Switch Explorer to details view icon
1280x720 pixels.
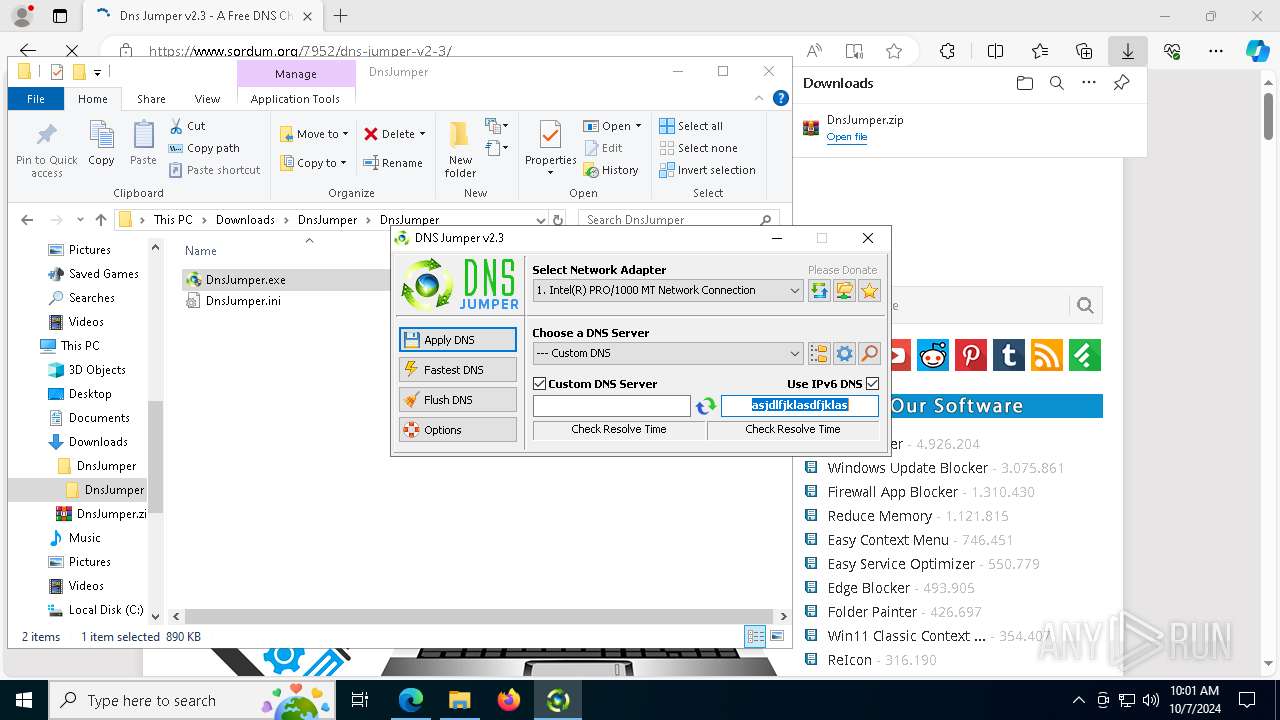pyautogui.click(x=756, y=637)
